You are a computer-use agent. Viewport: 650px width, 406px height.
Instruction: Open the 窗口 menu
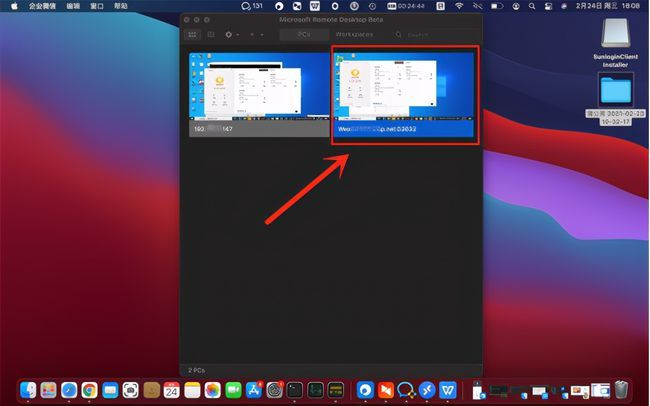tap(97, 6)
